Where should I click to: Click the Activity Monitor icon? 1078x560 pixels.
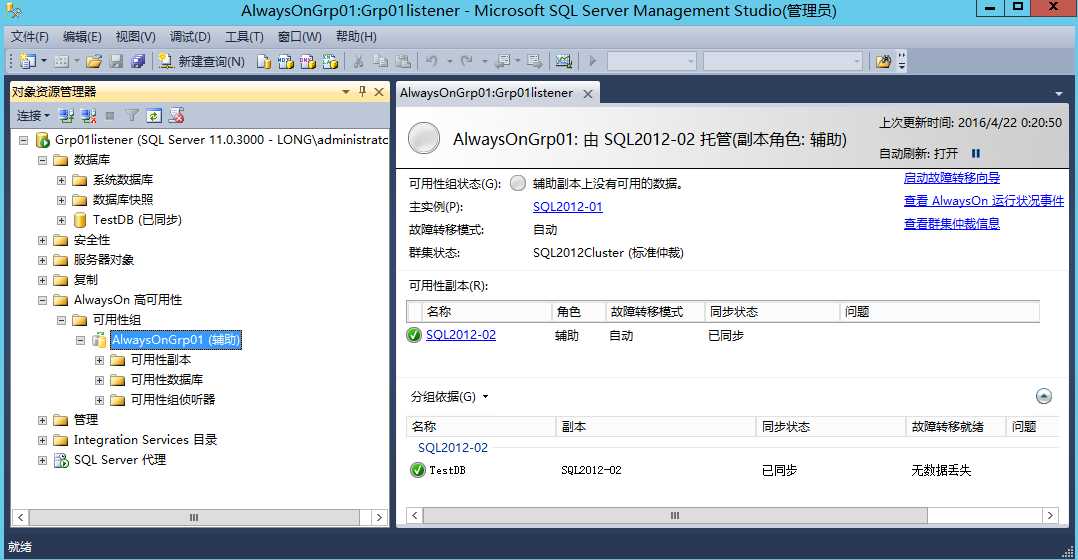[564, 61]
